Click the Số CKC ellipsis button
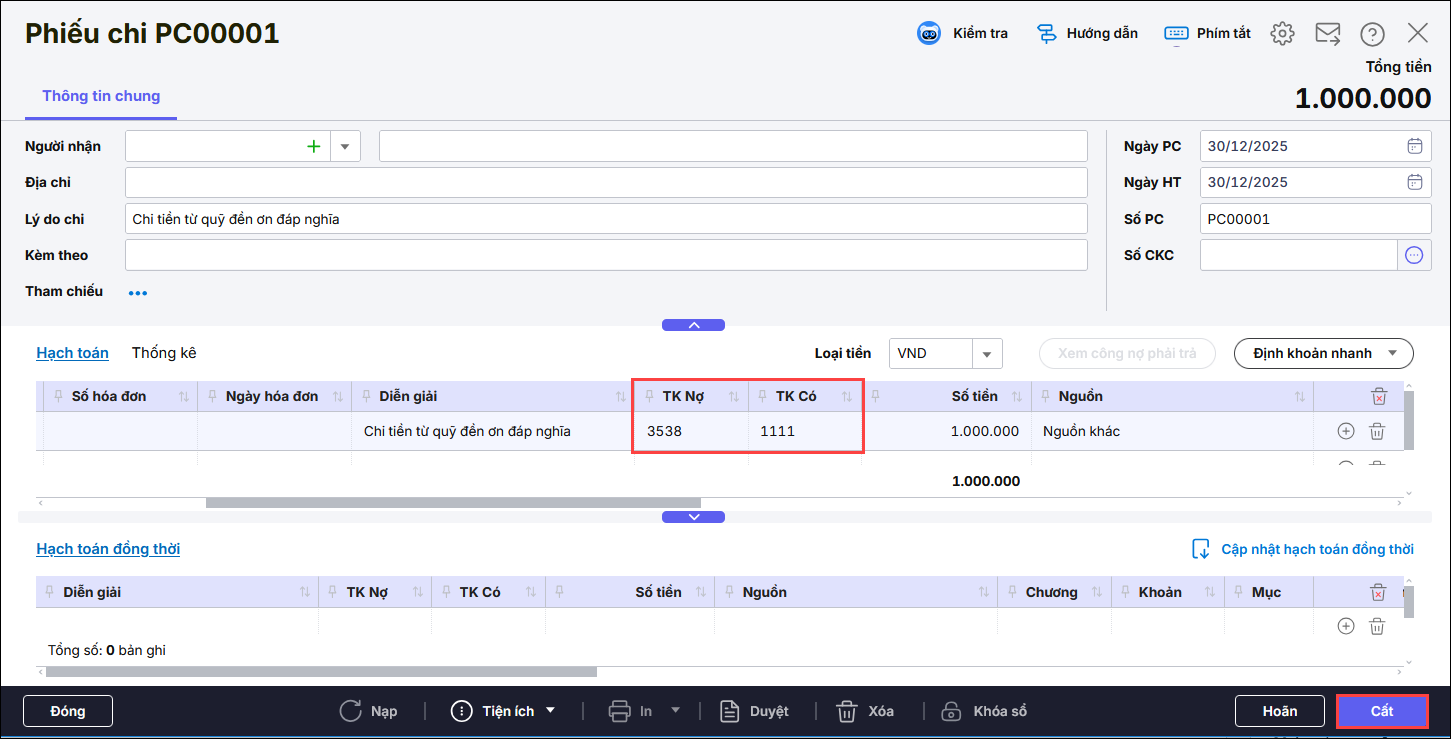Screen dimensions: 1451x739 (x=1413, y=255)
